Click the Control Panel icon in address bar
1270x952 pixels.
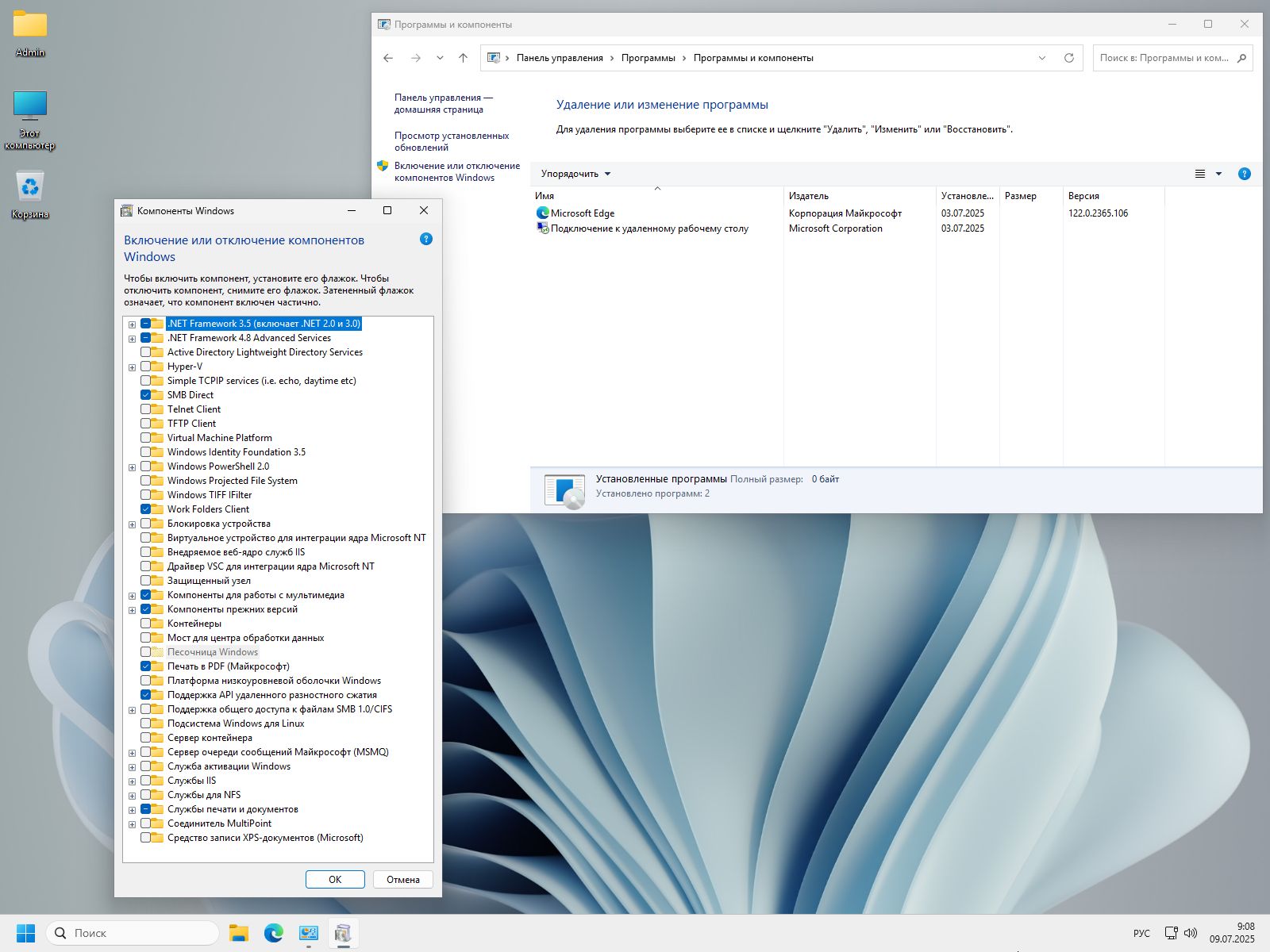(x=494, y=58)
